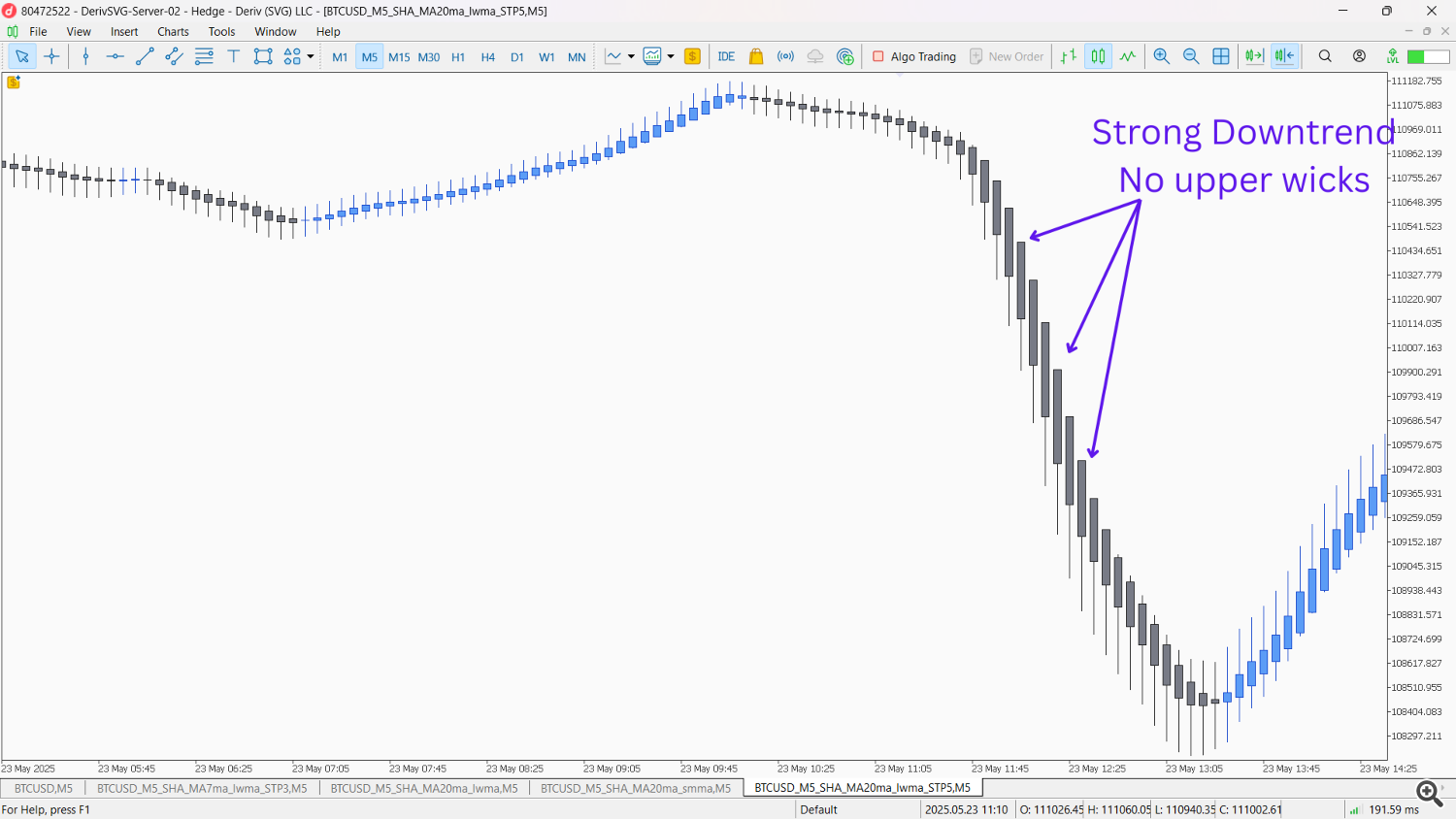This screenshot has height=819, width=1456.
Task: Choose the text label tool
Action: pos(234,56)
